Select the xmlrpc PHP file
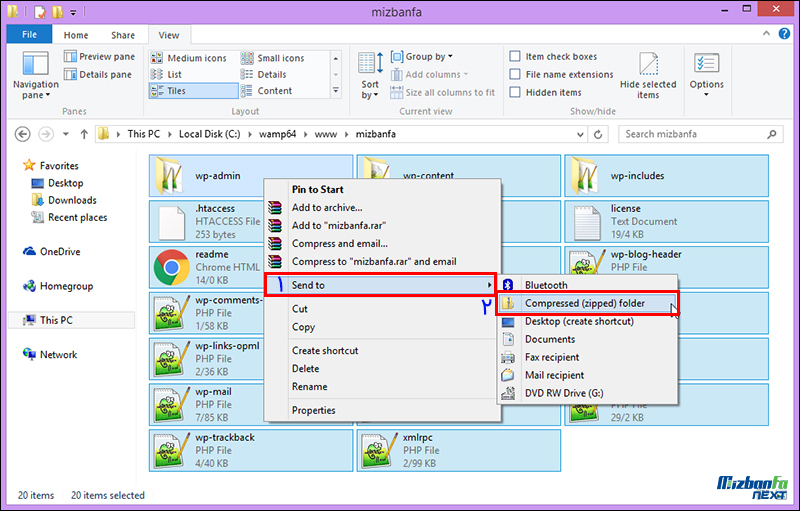The image size is (800, 511). (458, 450)
